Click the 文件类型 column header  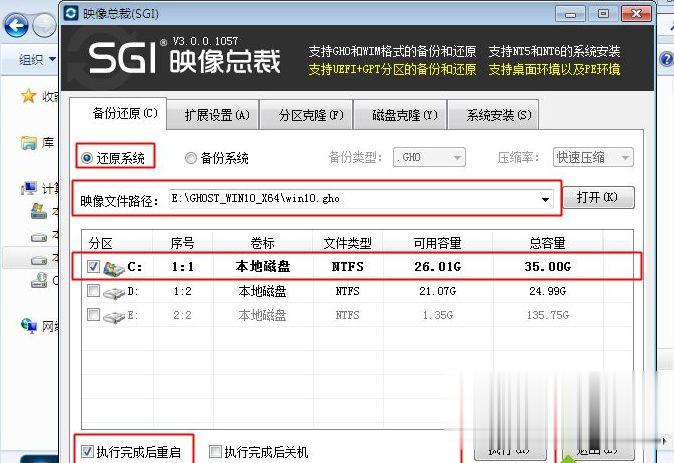pos(347,243)
